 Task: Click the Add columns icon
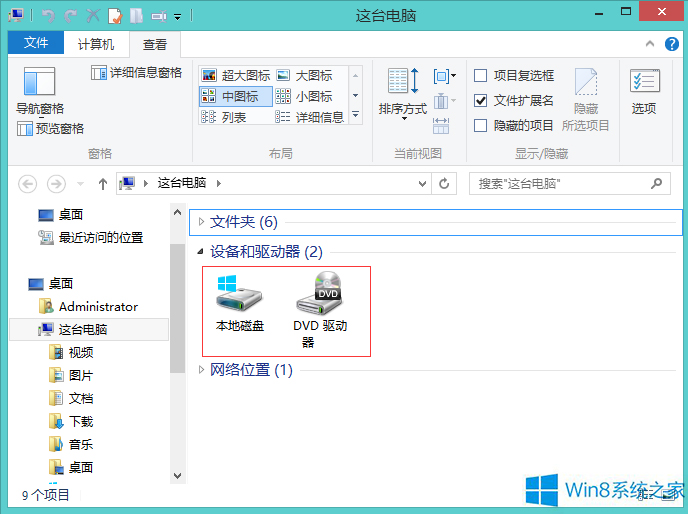point(444,101)
